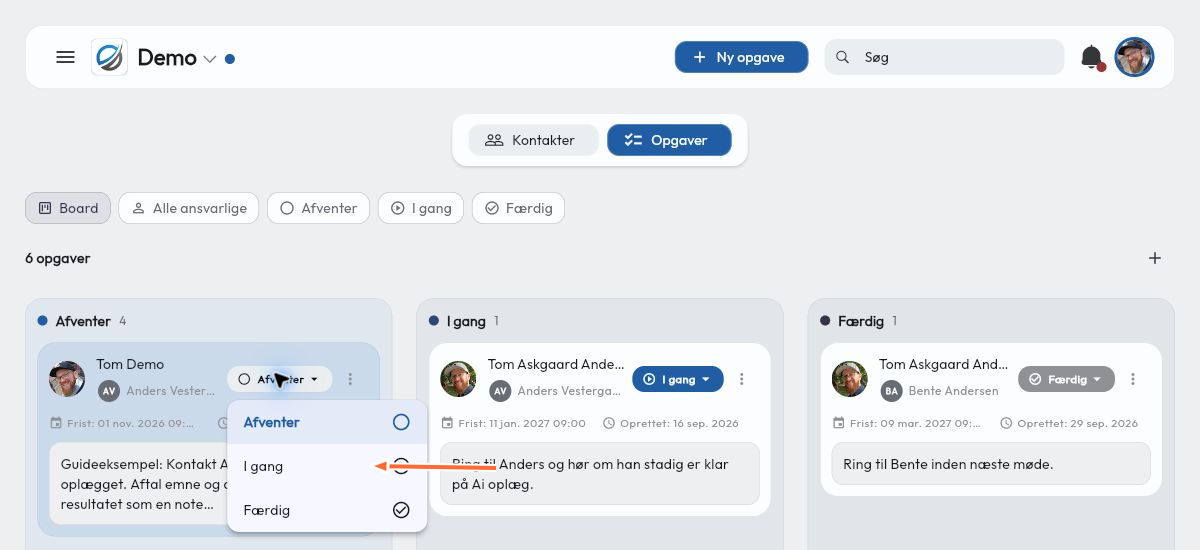Open more options on Færdig card
This screenshot has height=550, width=1200.
pos(1133,379)
